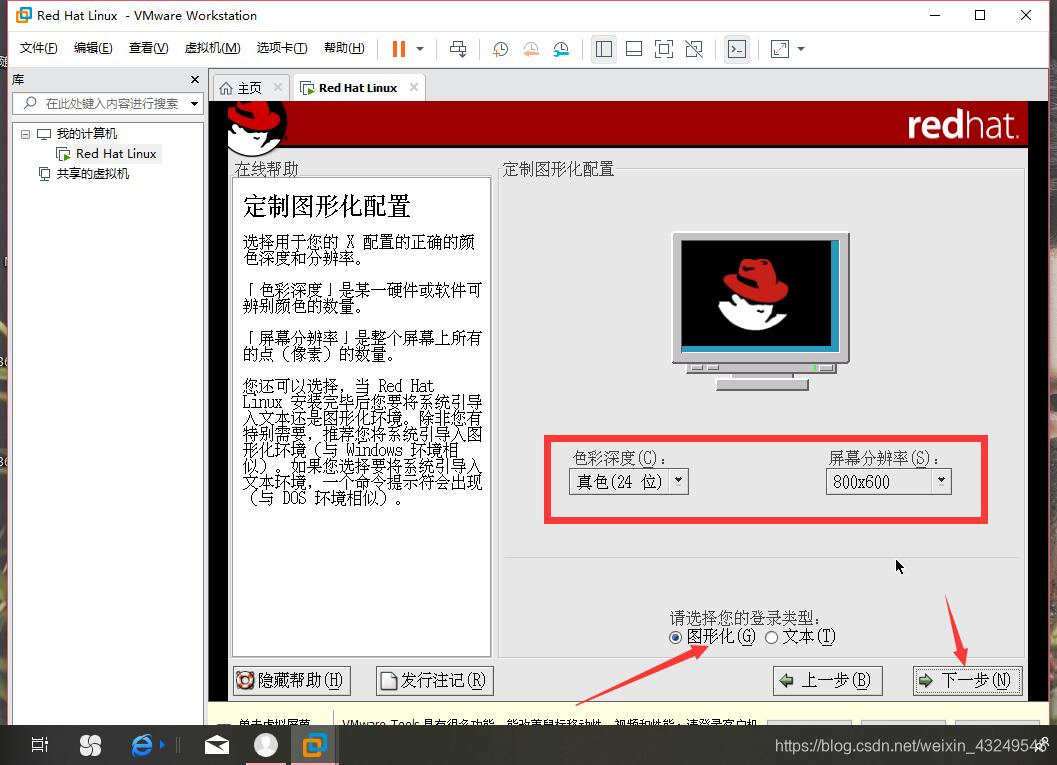1057x765 pixels.
Task: Toggle the thumbnail bar view icon
Action: coord(634,49)
